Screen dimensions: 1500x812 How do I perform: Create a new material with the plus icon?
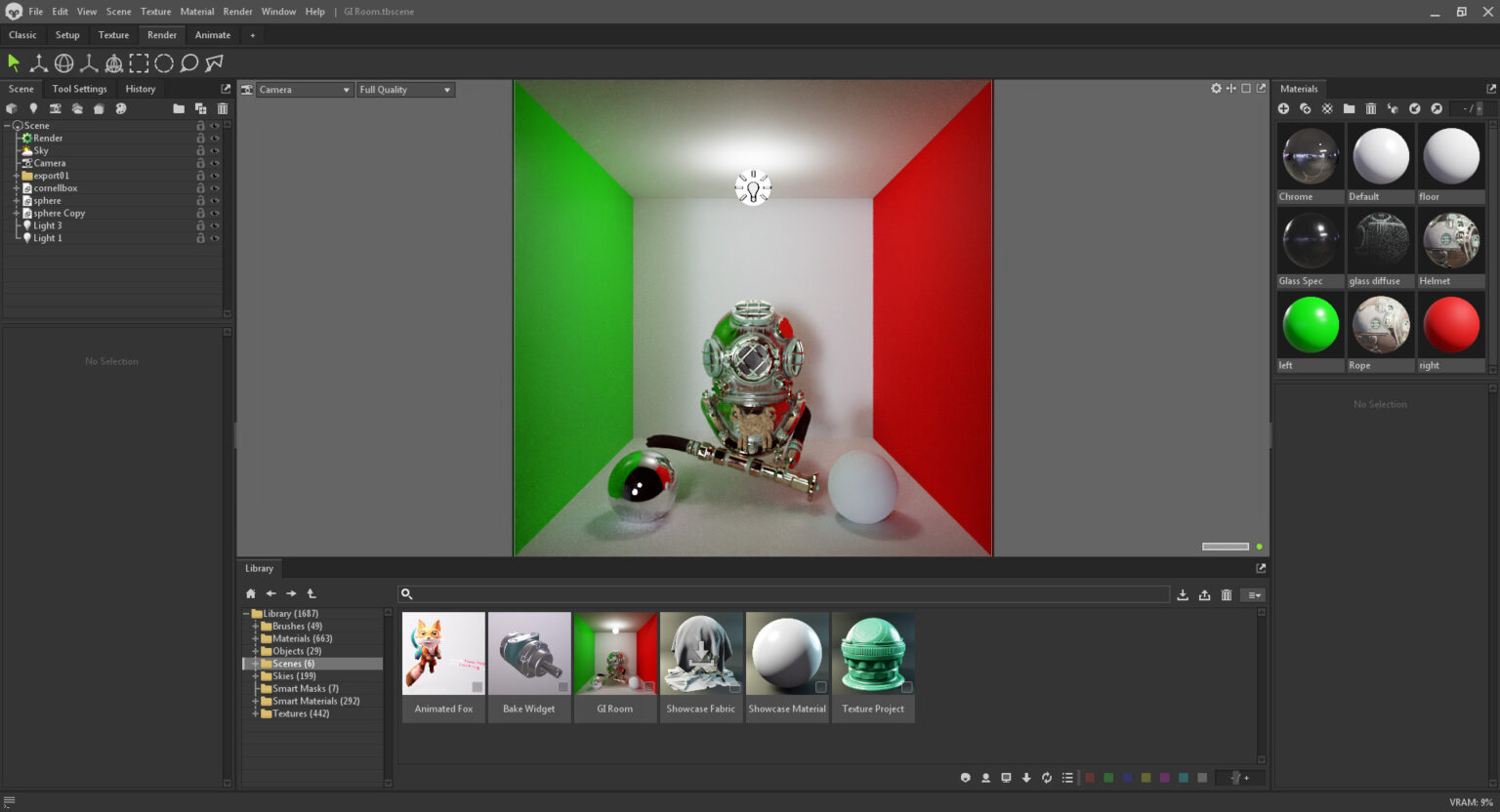point(1284,108)
